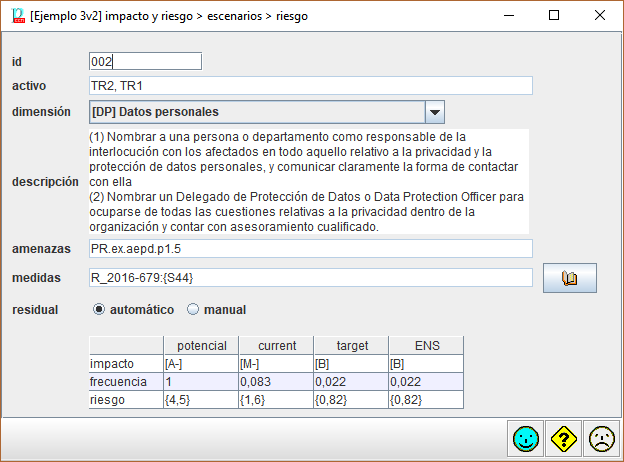Image resolution: width=624 pixels, height=462 pixels.
Task: Click the green smiley face accept button
Action: (525, 438)
